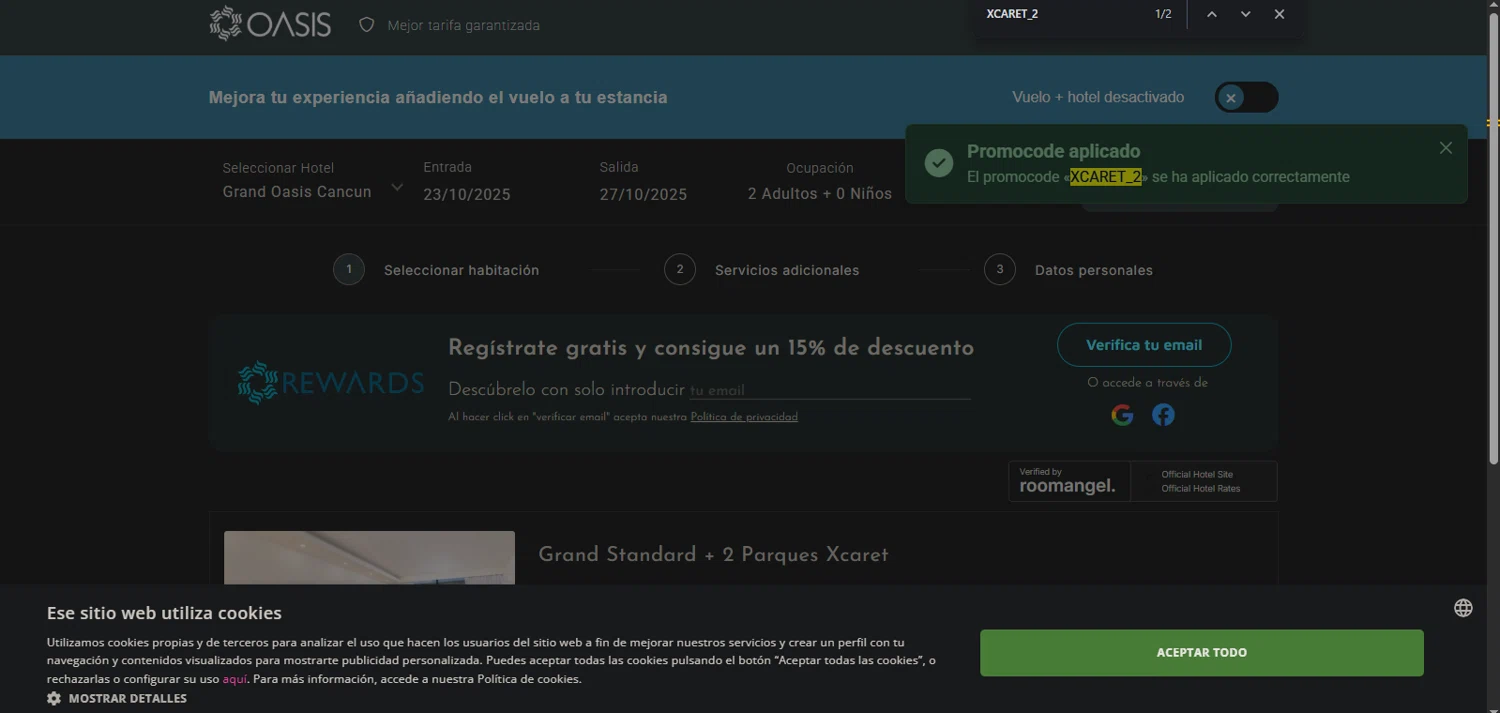Click the Oasis logo

270,24
